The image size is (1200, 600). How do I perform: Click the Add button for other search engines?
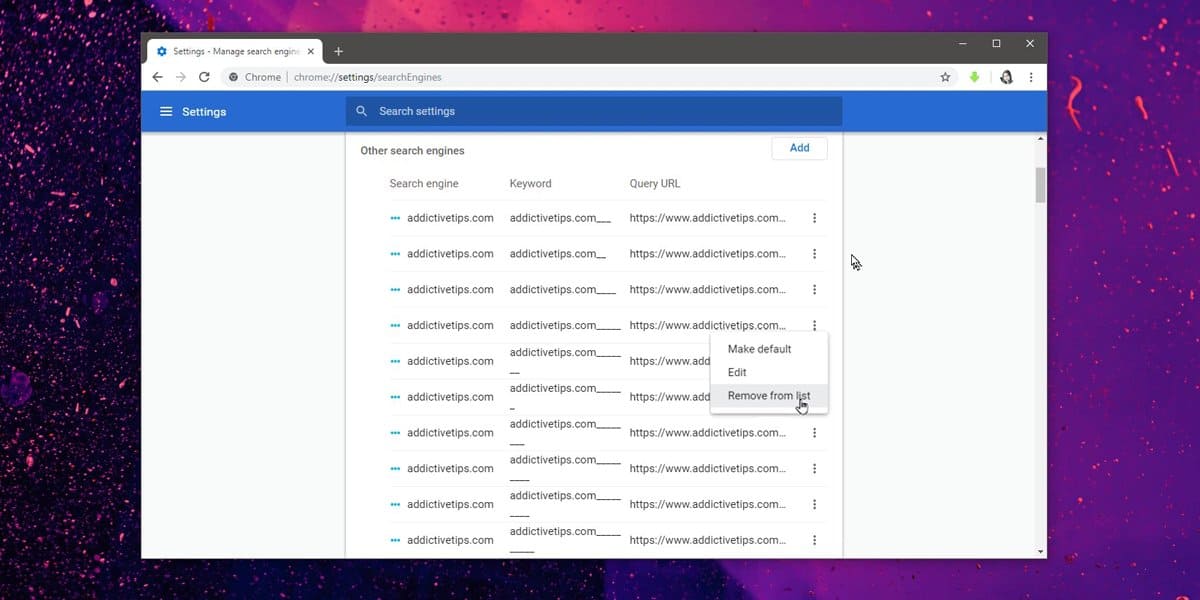click(x=799, y=147)
